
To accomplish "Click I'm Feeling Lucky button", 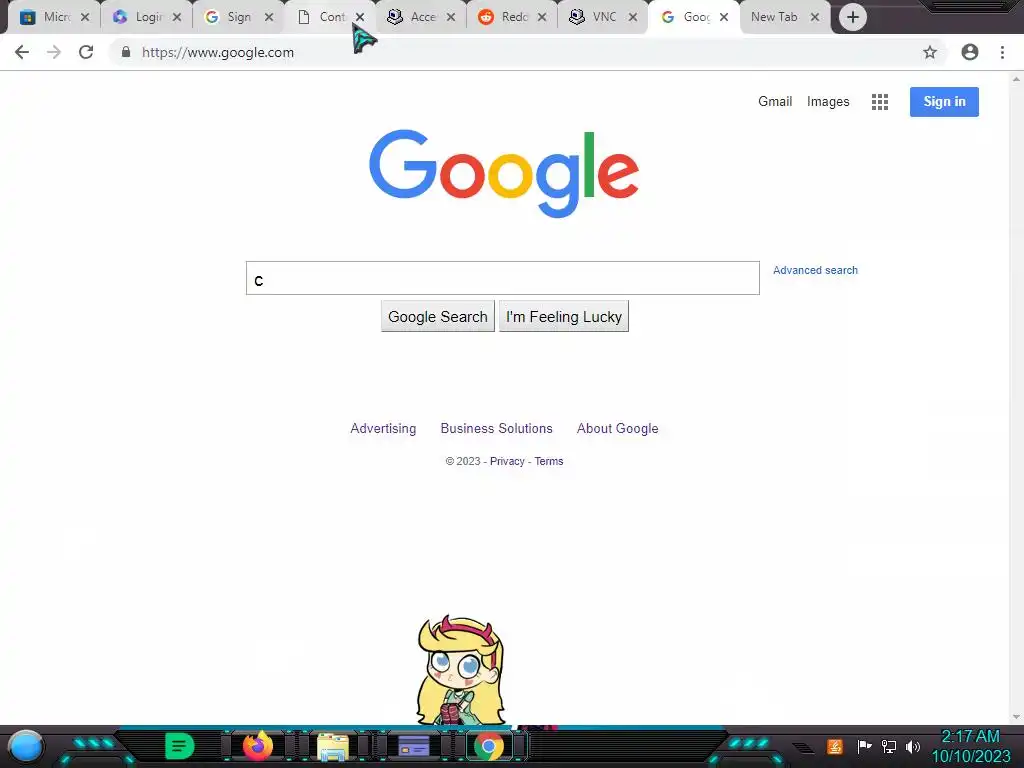I will pyautogui.click(x=564, y=317).
